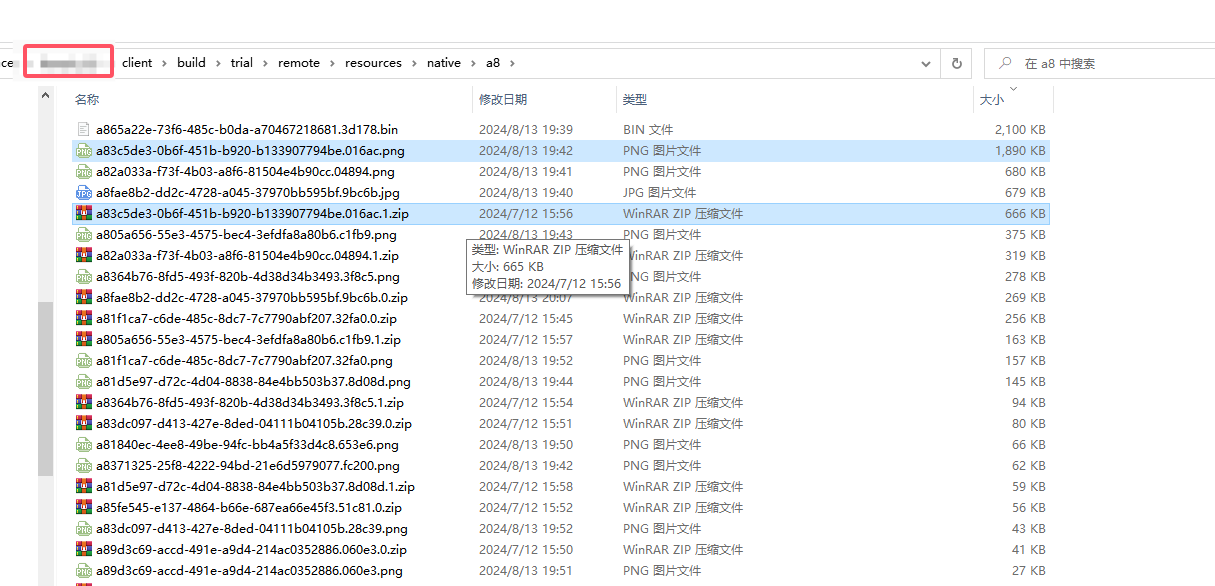Go to the trial folder in breadcrumb

242,63
